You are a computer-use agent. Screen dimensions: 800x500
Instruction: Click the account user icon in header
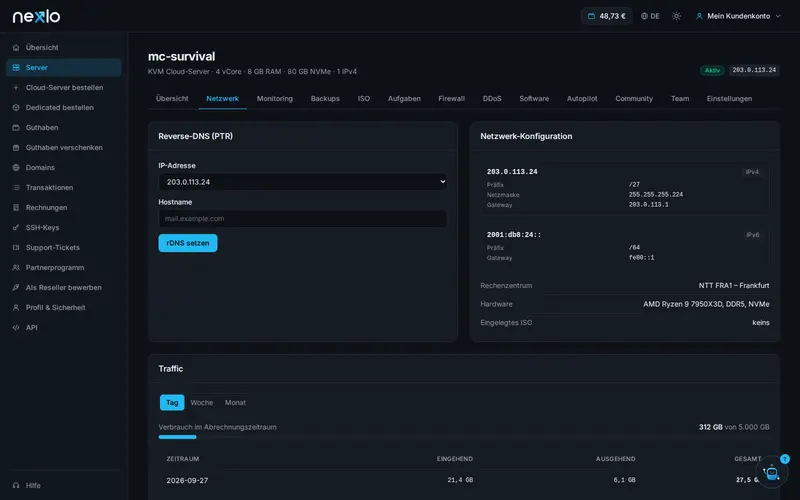tap(699, 16)
